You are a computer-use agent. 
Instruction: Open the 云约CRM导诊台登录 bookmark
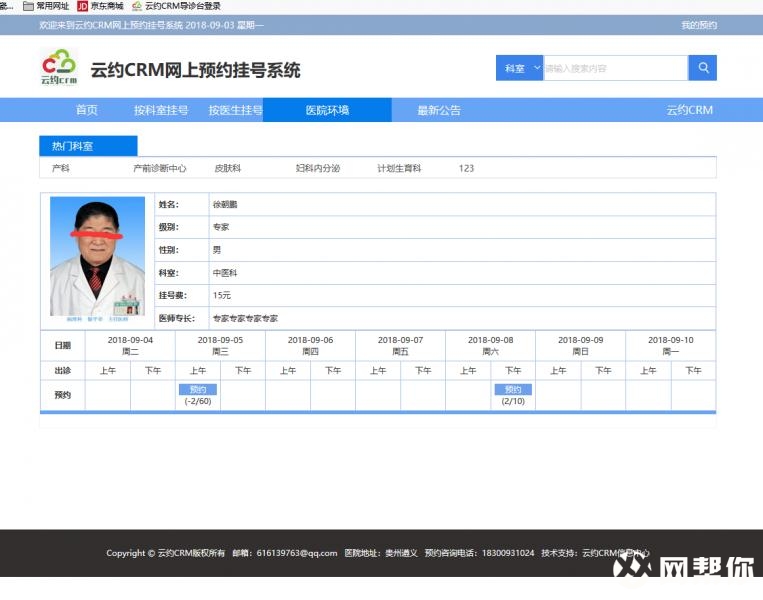point(176,6)
